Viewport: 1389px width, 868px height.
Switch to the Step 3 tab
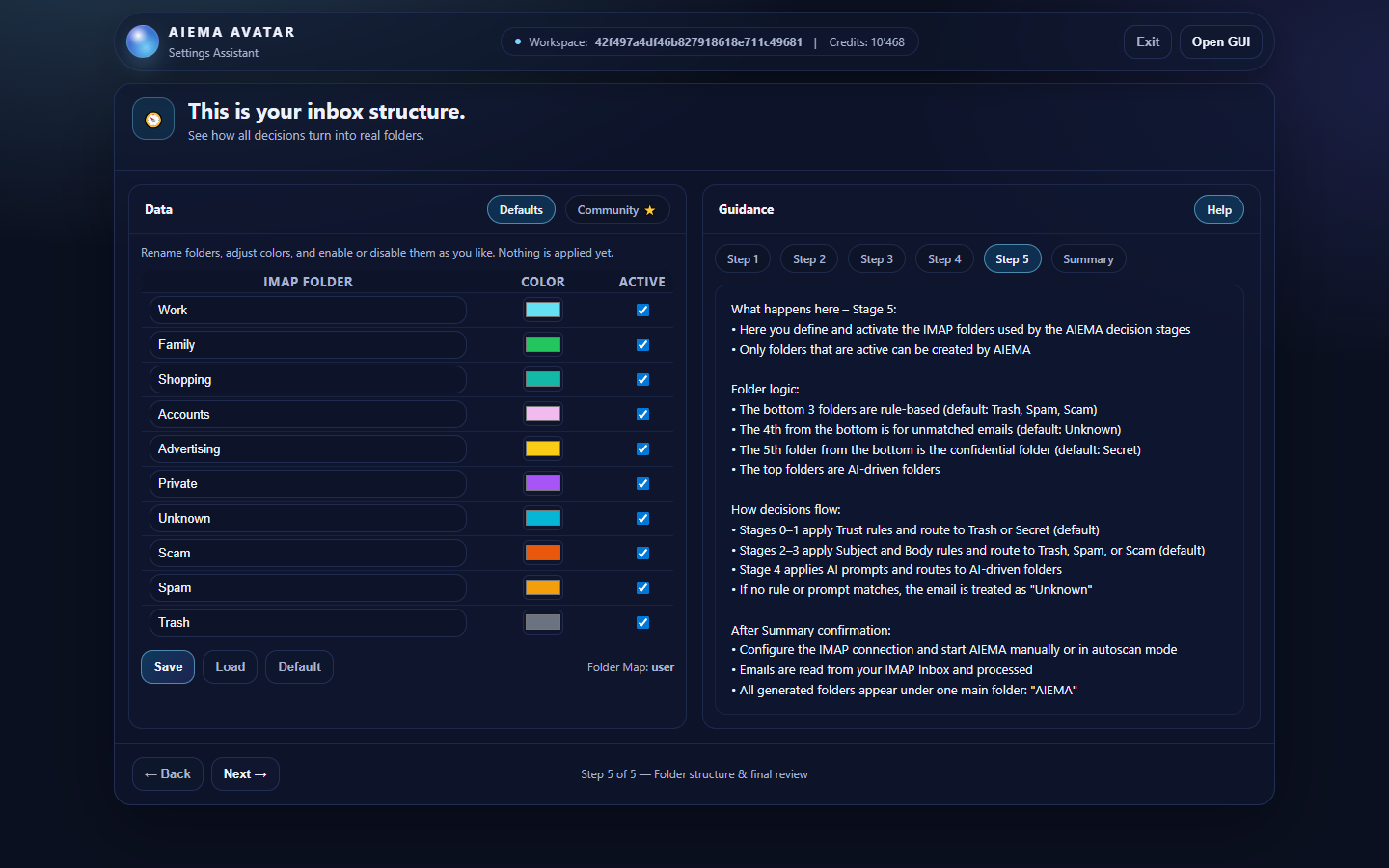[876, 259]
